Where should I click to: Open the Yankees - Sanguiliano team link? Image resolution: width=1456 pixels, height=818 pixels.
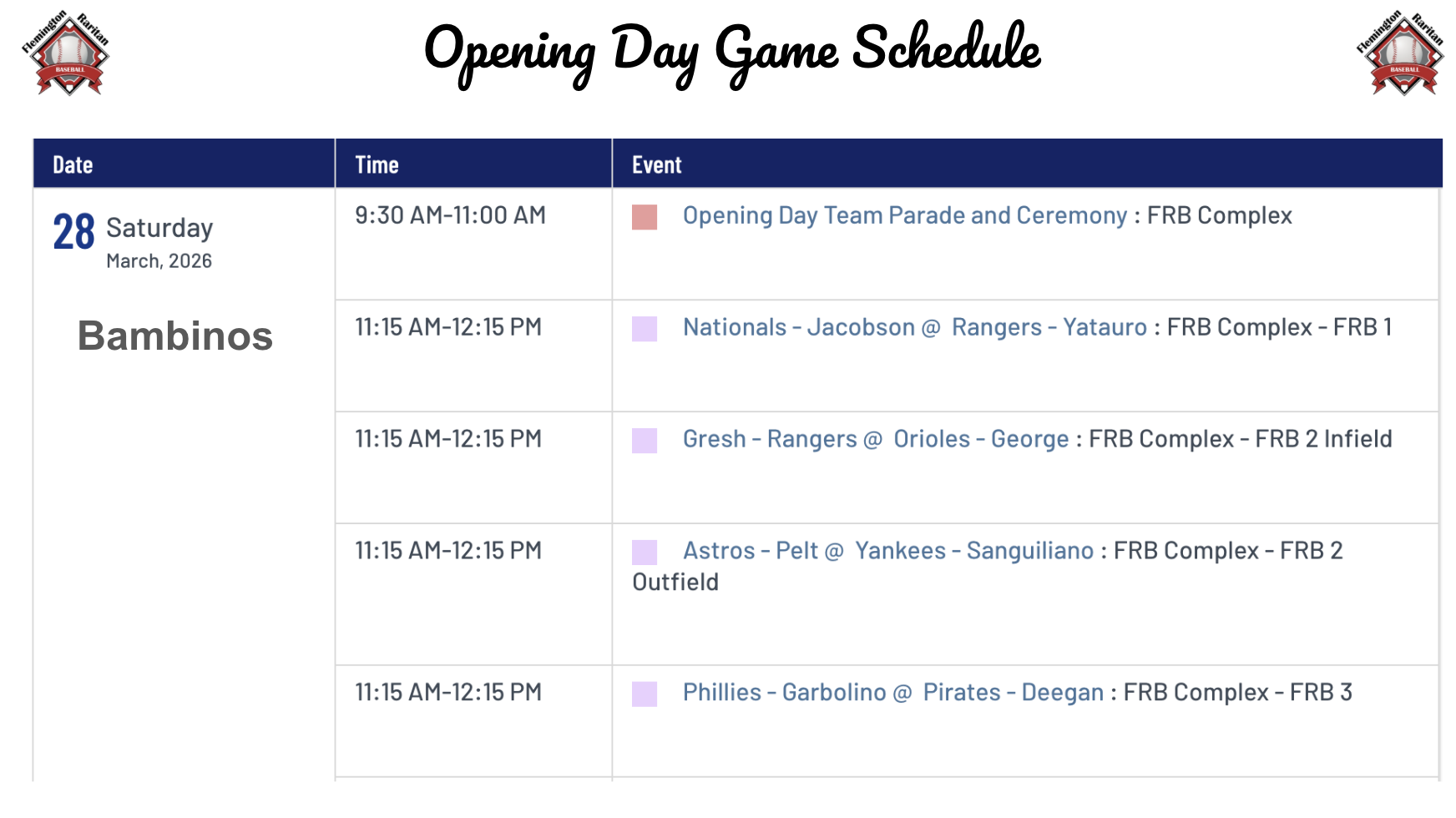(974, 551)
